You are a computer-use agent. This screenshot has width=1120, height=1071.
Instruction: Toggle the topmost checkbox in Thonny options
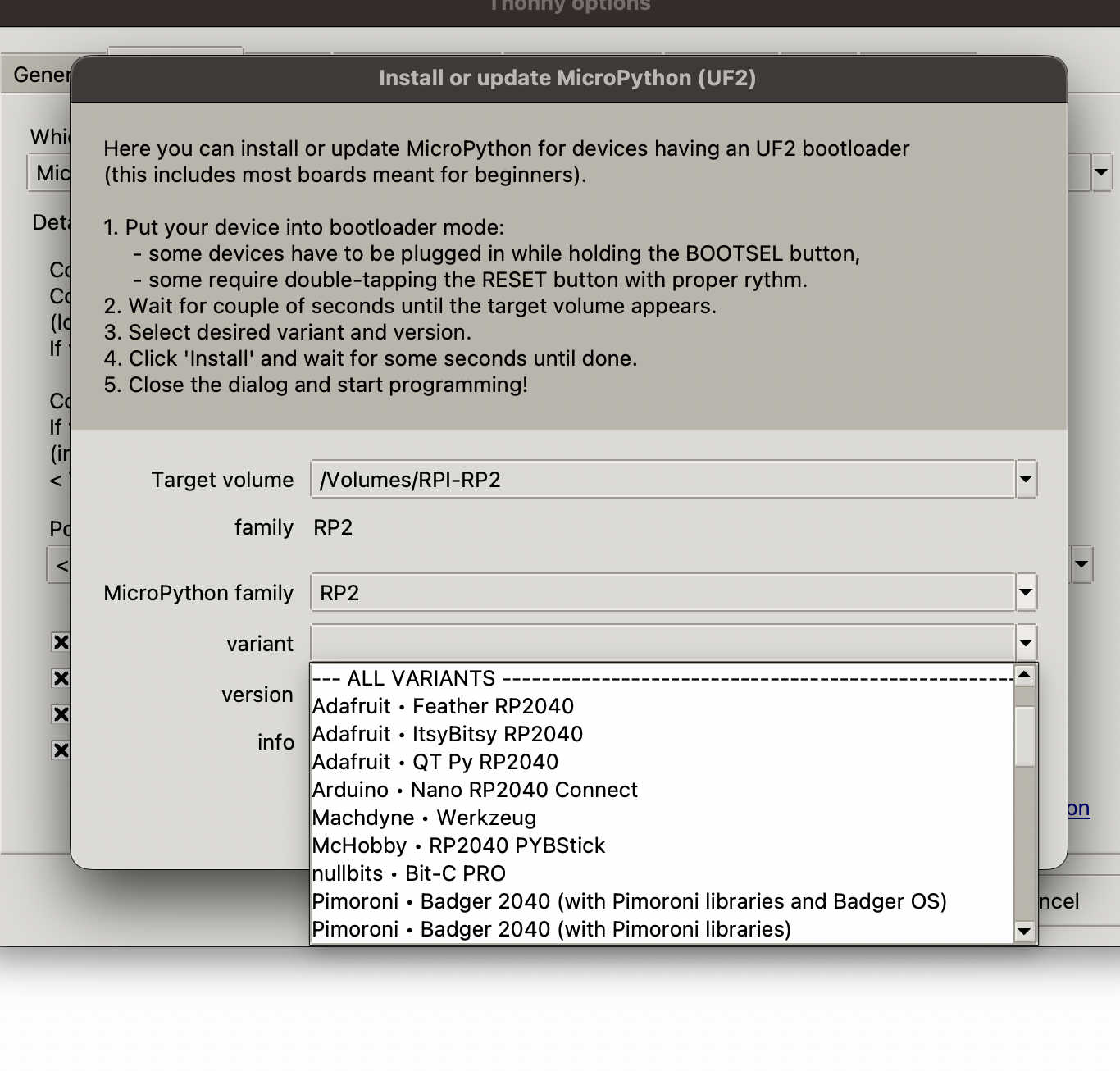61,642
